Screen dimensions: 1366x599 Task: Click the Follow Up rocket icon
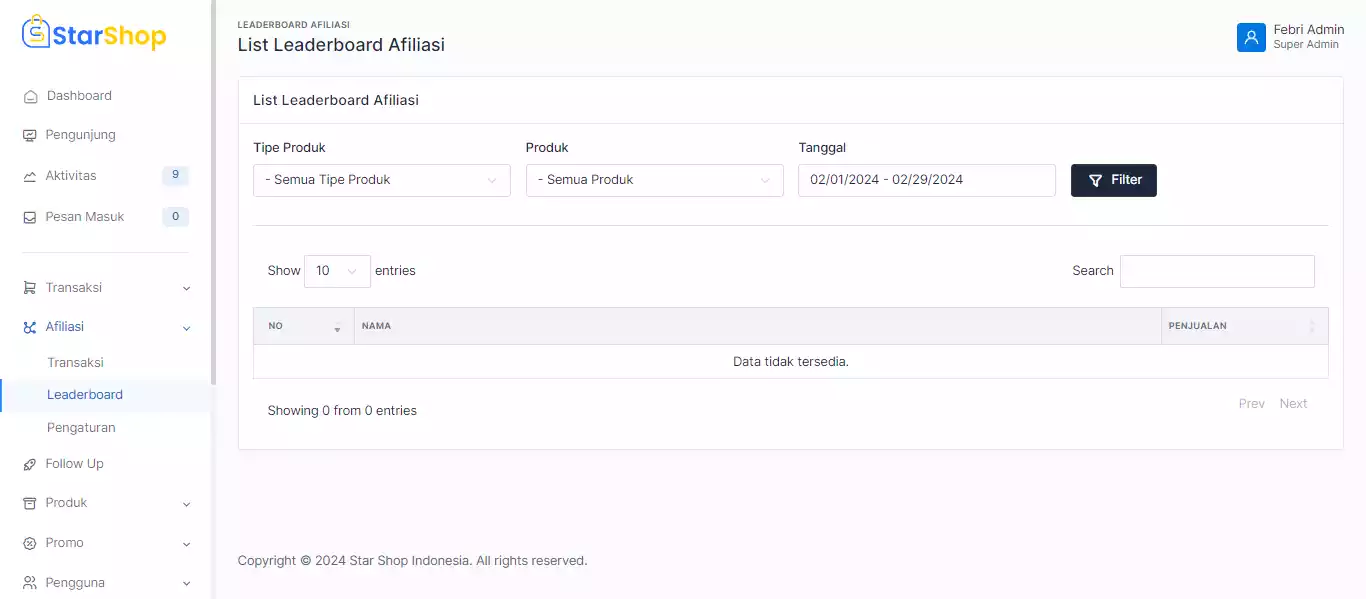(x=30, y=465)
